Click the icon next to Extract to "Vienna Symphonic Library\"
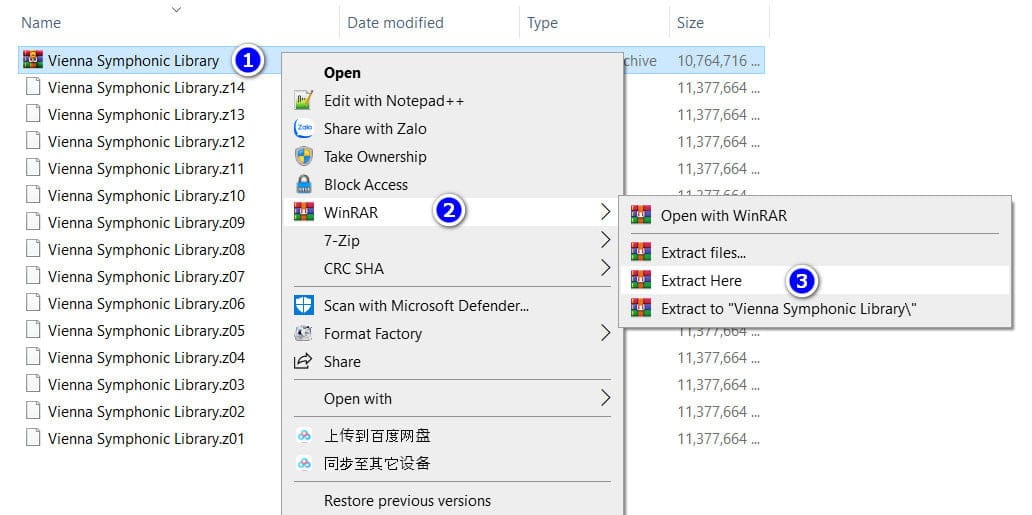This screenshot has width=1032, height=515. click(640, 308)
